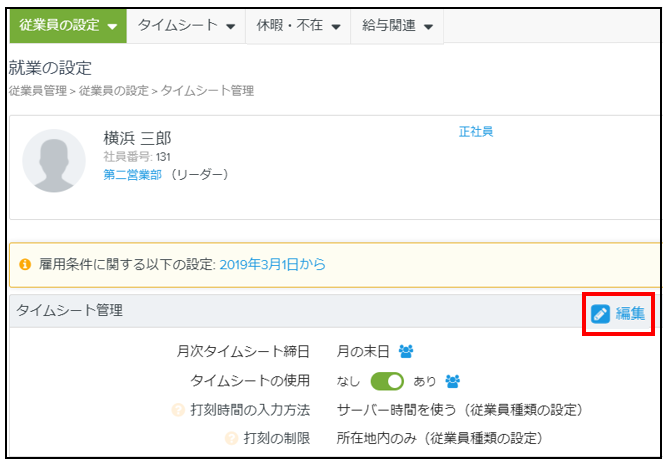Click the employee avatar placeholder image
The width and height of the screenshot is (663, 463).
pyautogui.click(x=54, y=160)
